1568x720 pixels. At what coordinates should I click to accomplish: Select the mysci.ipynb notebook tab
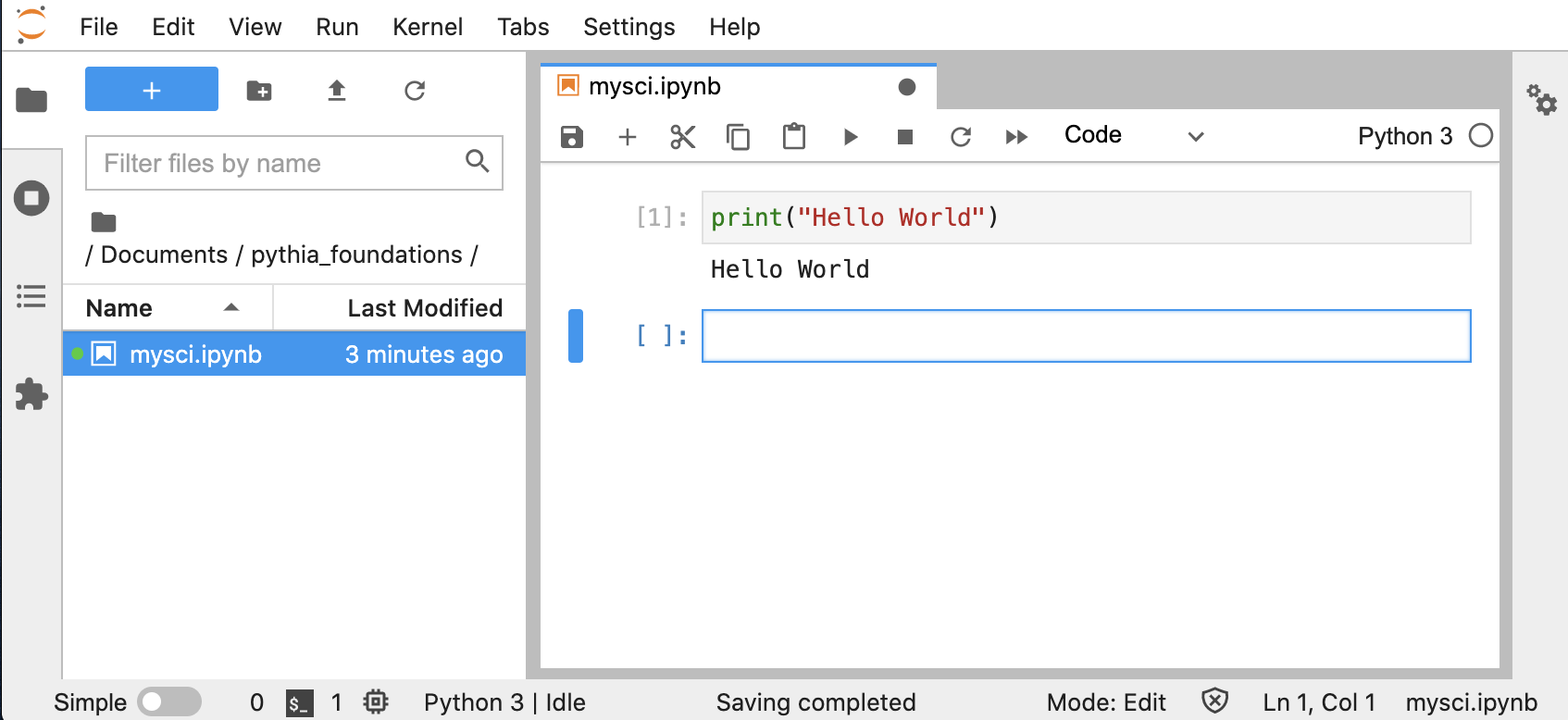pyautogui.click(x=655, y=86)
